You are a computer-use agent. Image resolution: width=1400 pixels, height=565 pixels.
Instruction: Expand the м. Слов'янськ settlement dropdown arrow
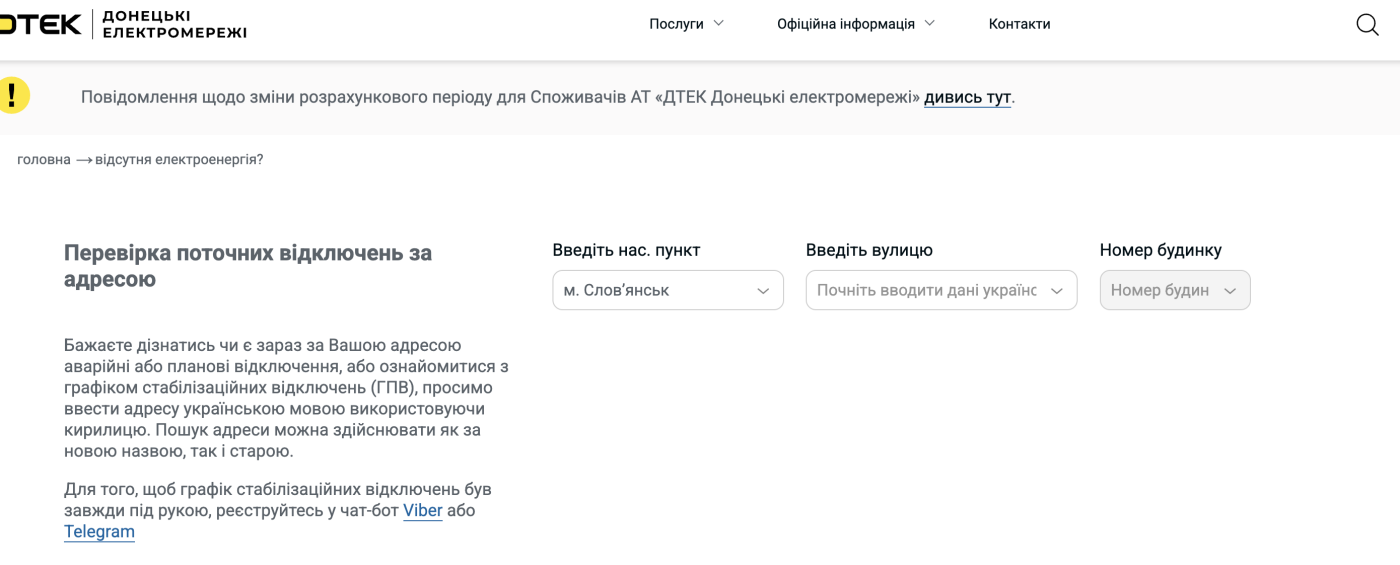coord(763,291)
